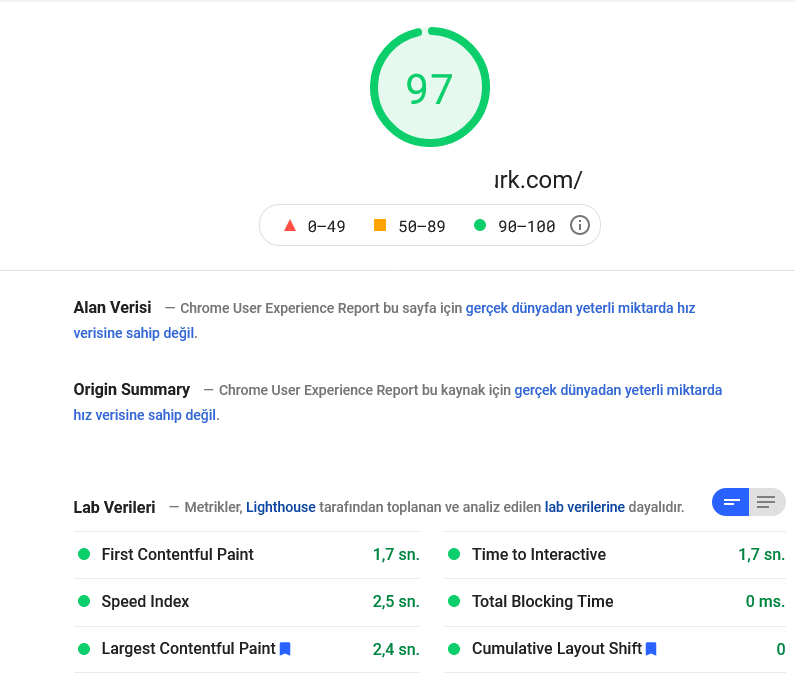Click the Largest Contentful Paint 2,4 sn. value

point(396,649)
